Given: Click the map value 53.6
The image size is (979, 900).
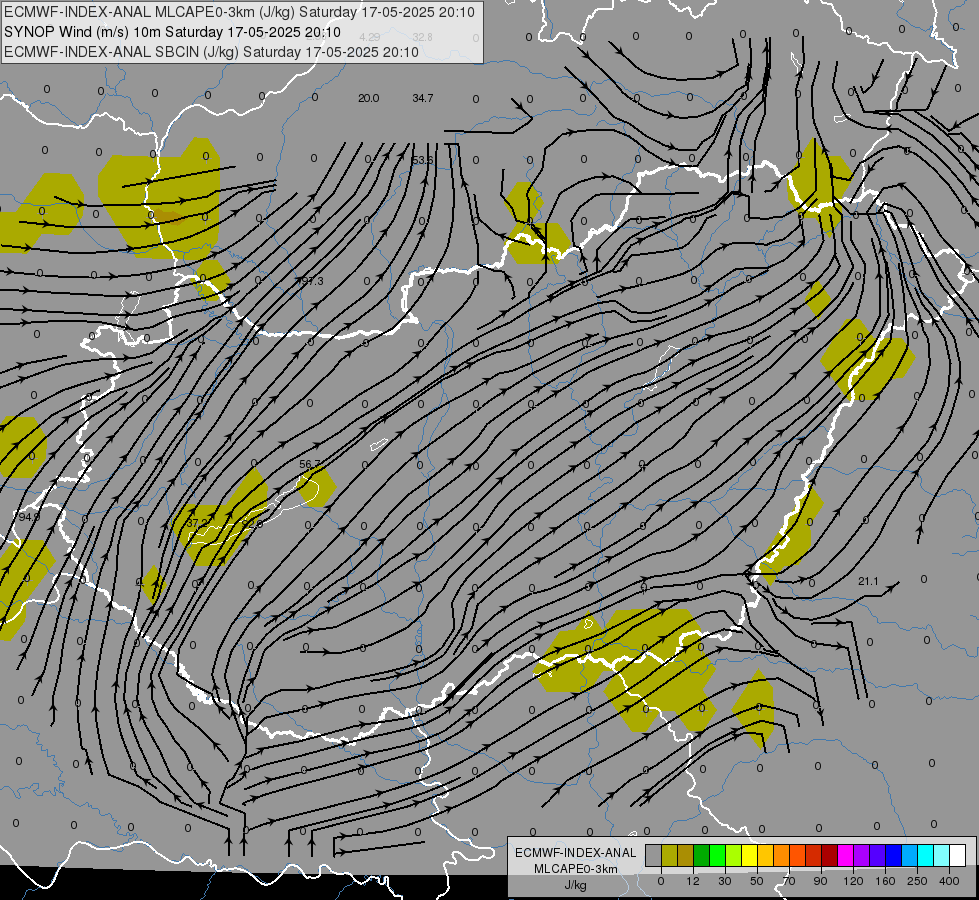Looking at the screenshot, I should click(x=423, y=161).
